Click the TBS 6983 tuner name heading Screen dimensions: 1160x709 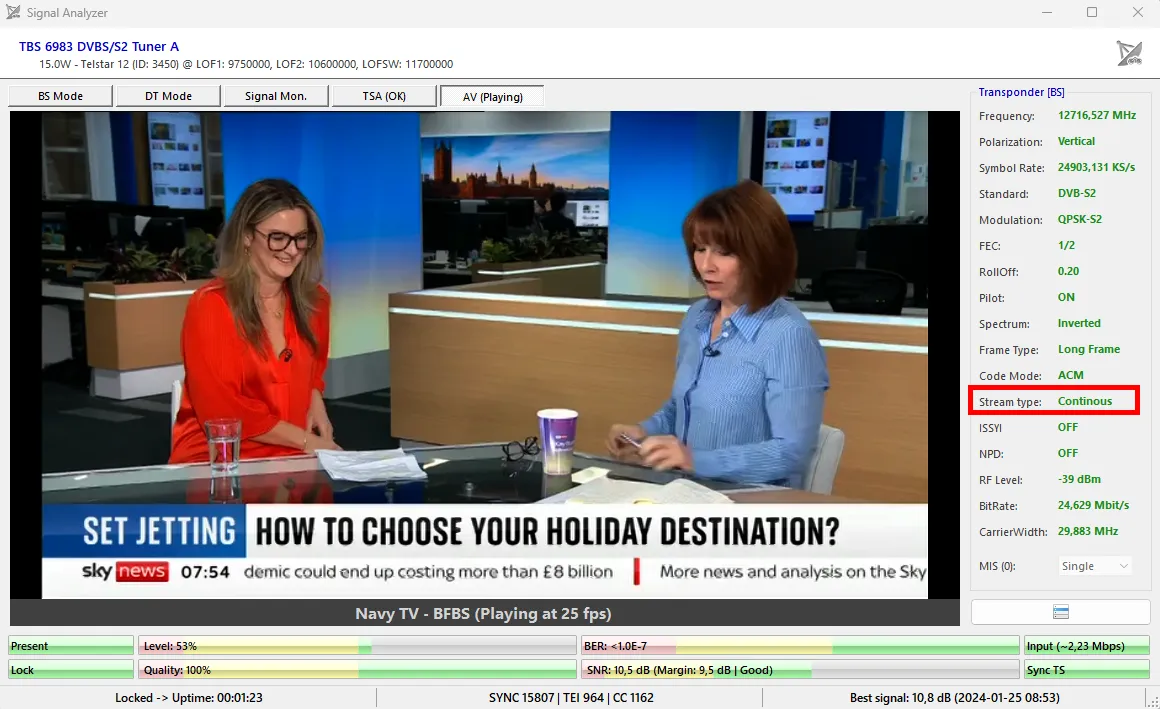(x=99, y=47)
